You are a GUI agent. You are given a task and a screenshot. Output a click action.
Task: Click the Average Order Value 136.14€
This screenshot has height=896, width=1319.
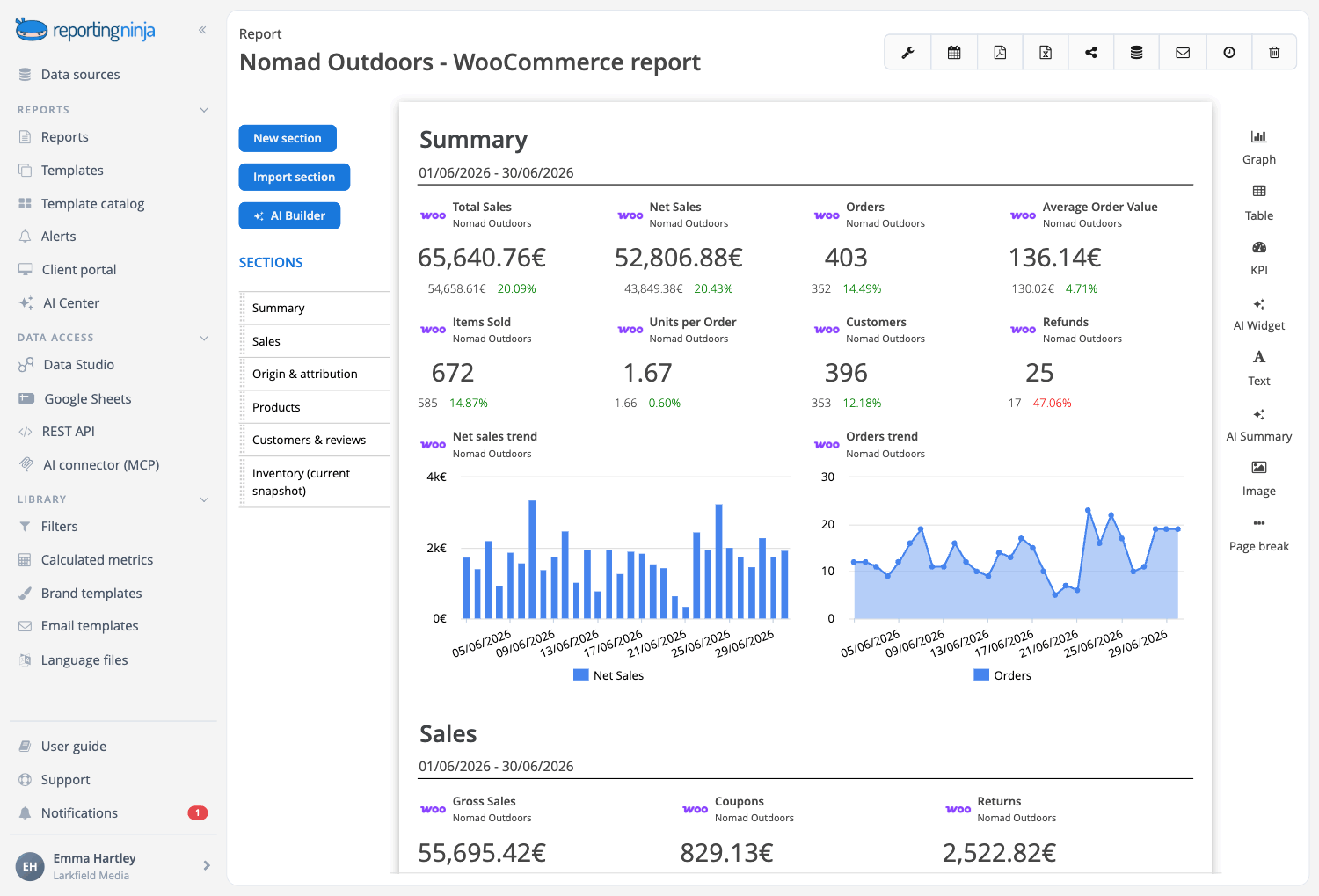tap(1054, 258)
